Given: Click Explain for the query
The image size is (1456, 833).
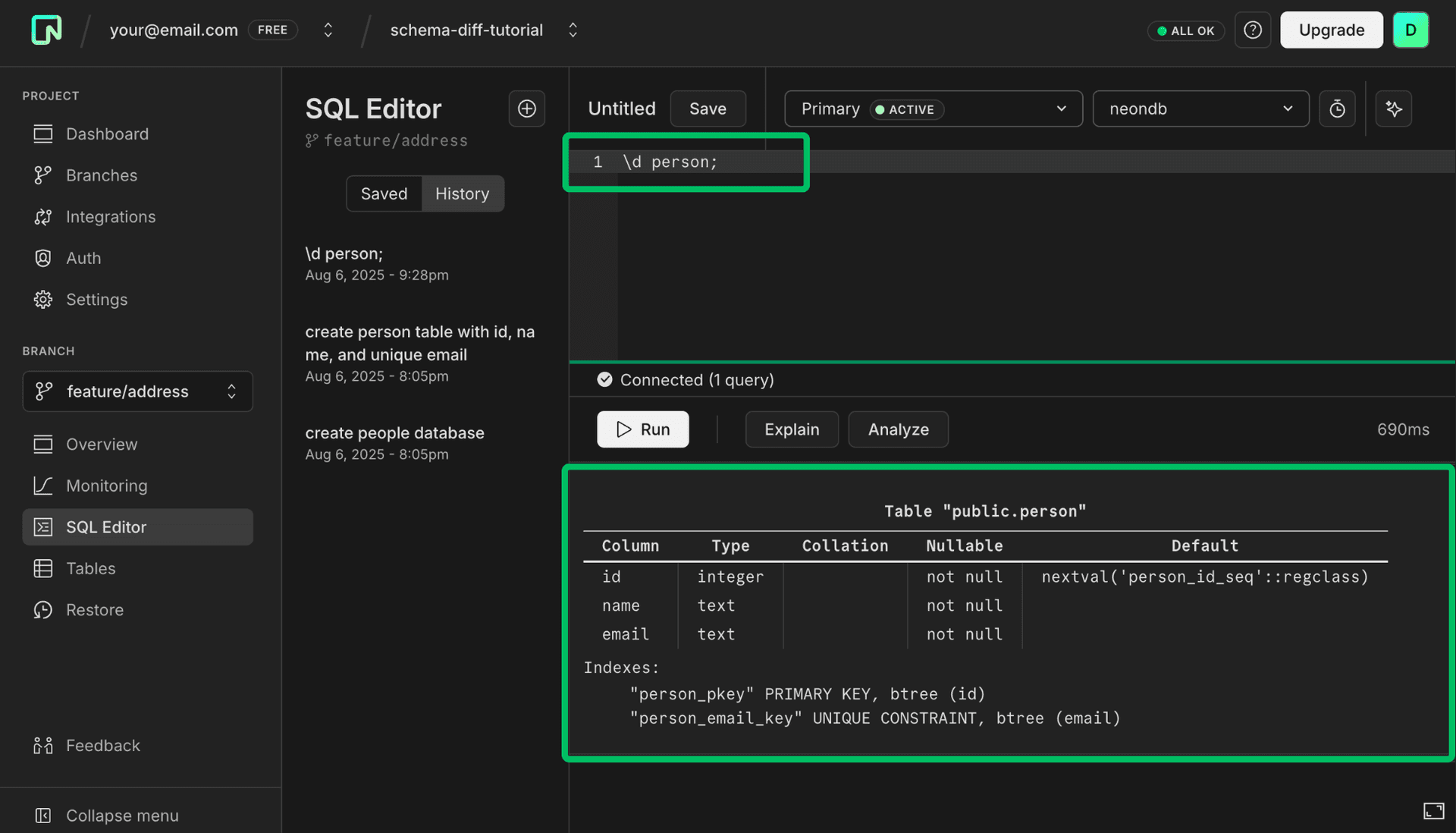Looking at the screenshot, I should [x=792, y=429].
